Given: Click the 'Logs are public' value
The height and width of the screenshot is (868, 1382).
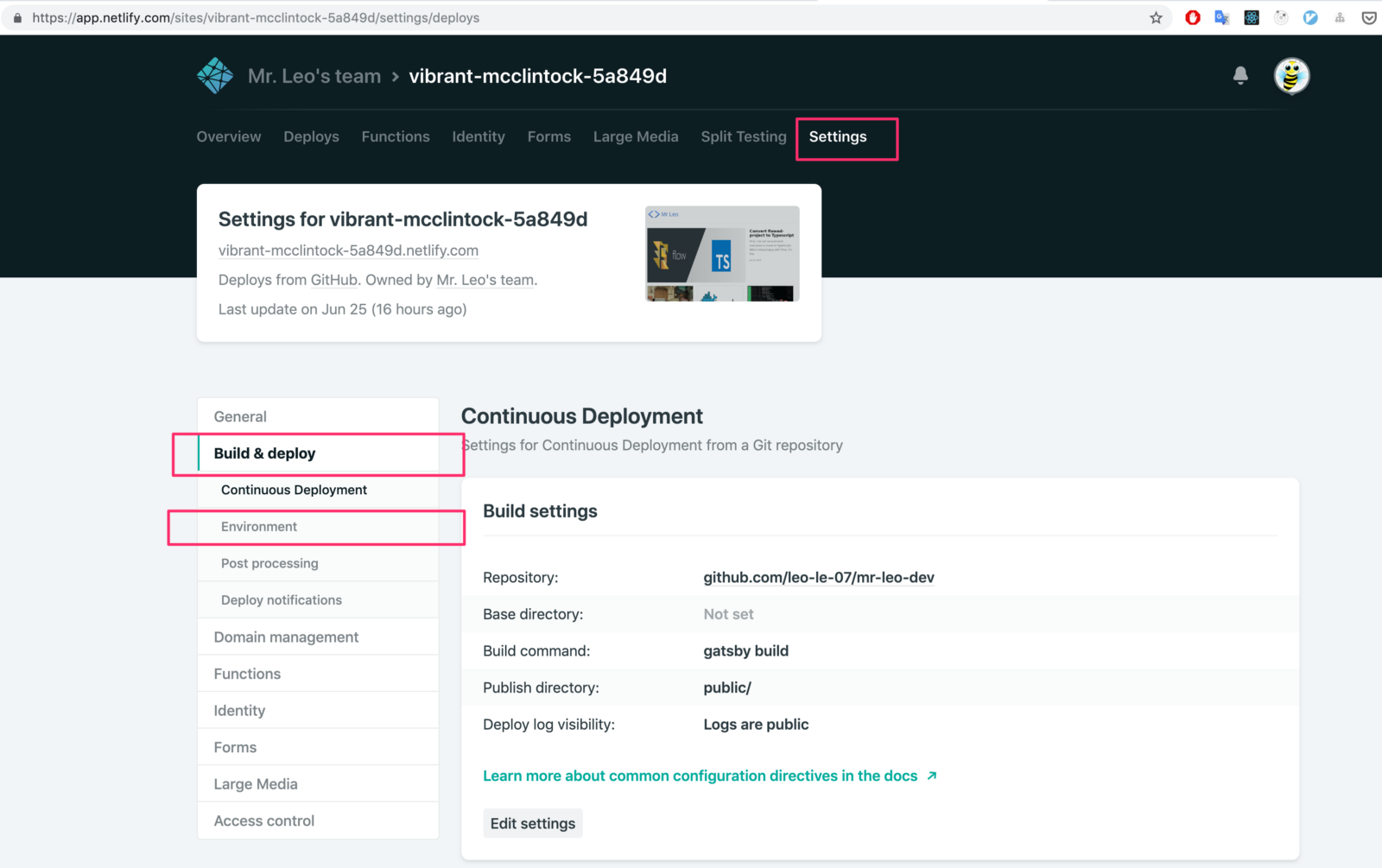Looking at the screenshot, I should 756,725.
